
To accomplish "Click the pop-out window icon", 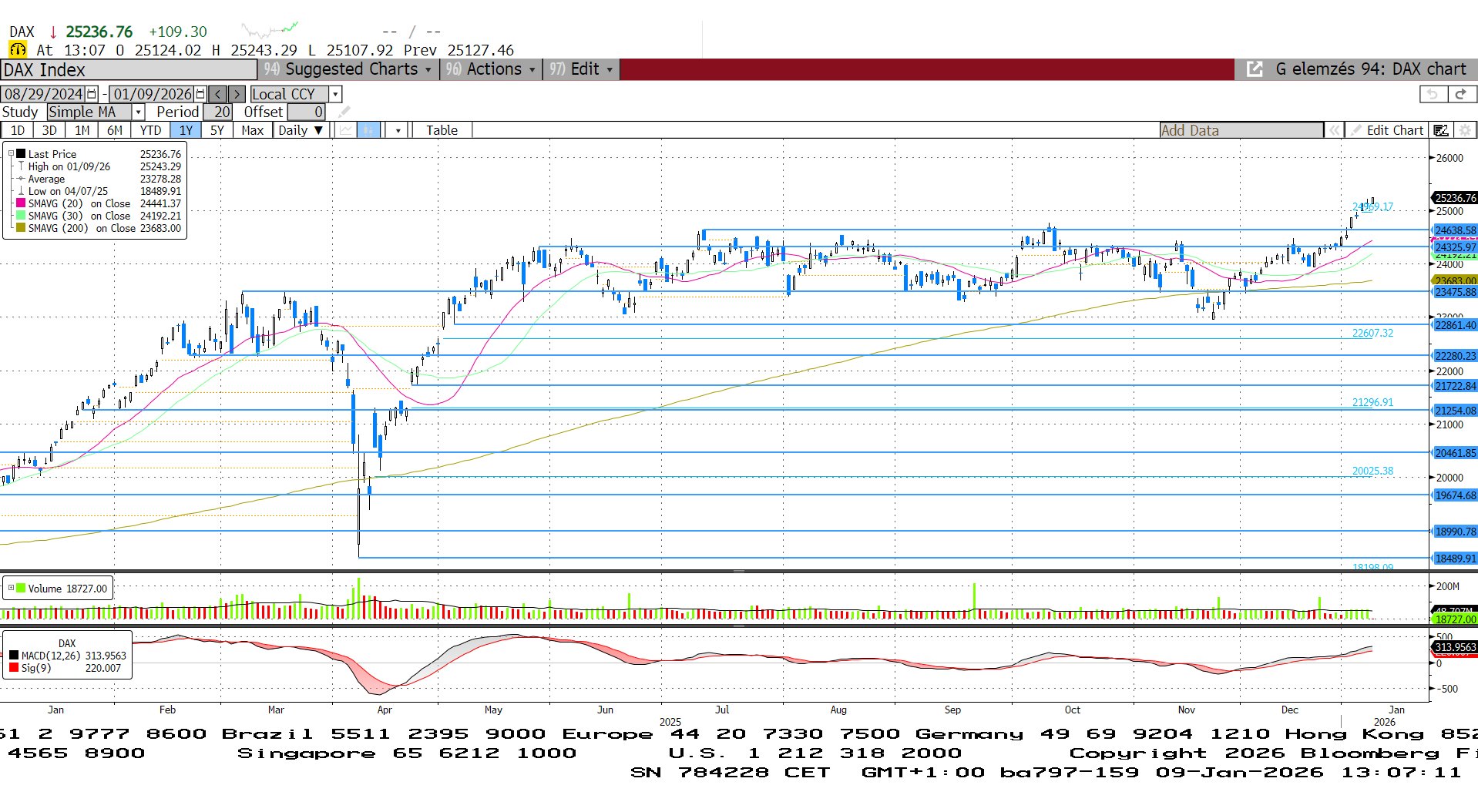I will 1255,69.
